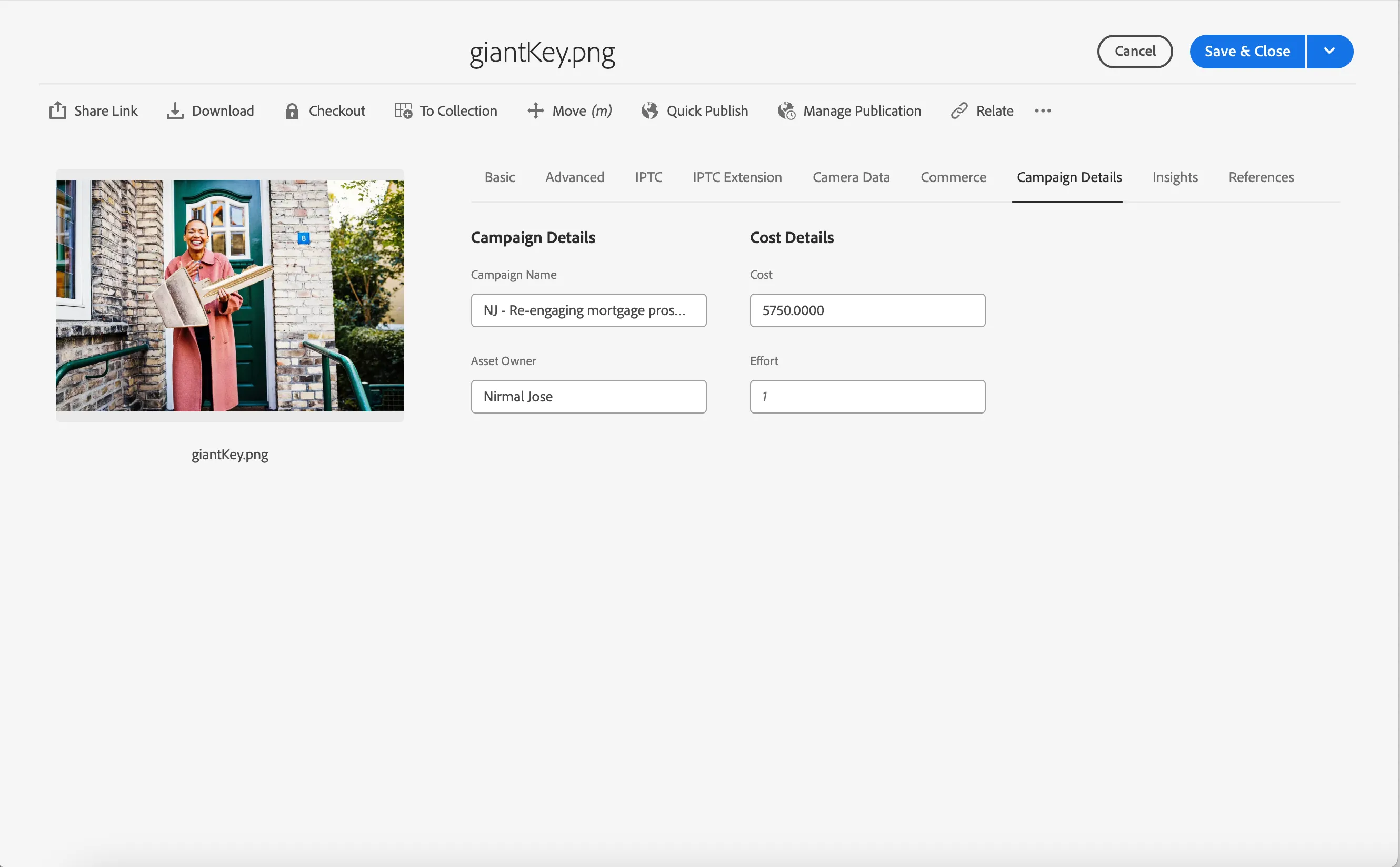The image size is (1400, 867).
Task: Click the Manage Publication label
Action: pyautogui.click(x=862, y=110)
